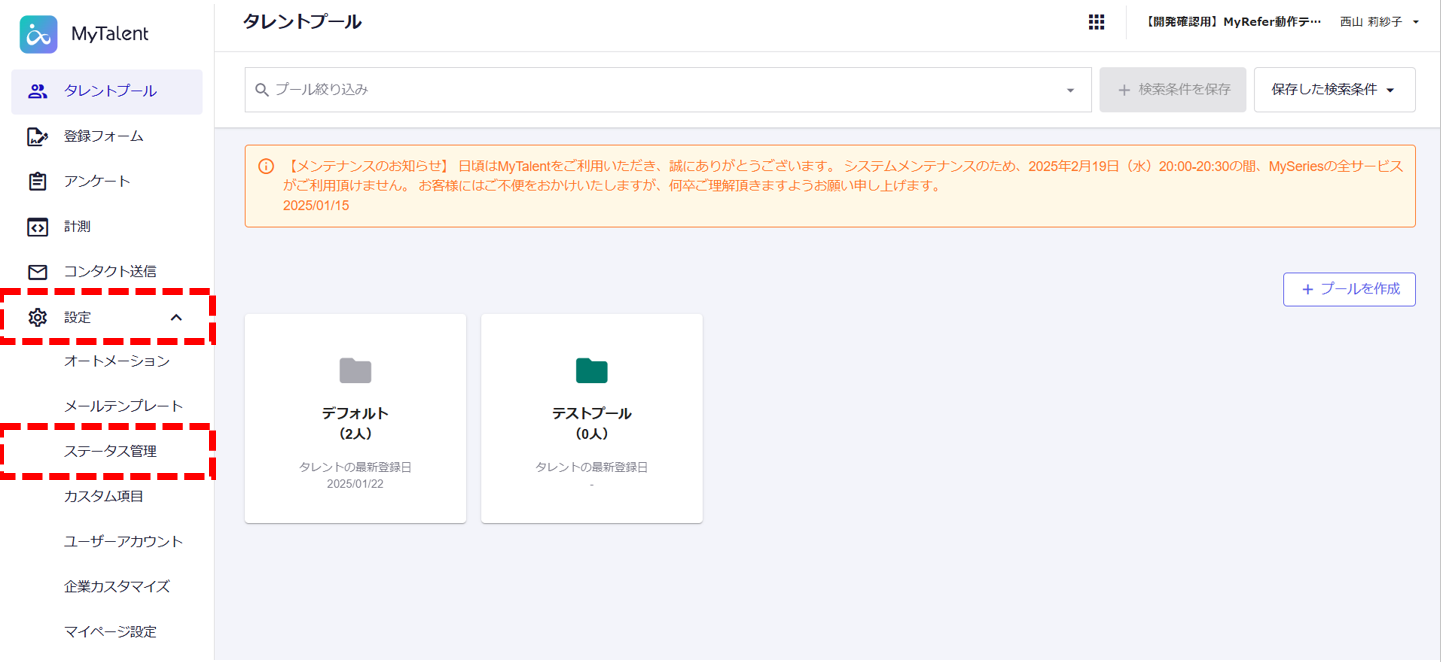Click the 登録フォーム icon in sidebar
Viewport: 1441px width, 662px height.
[x=38, y=137]
